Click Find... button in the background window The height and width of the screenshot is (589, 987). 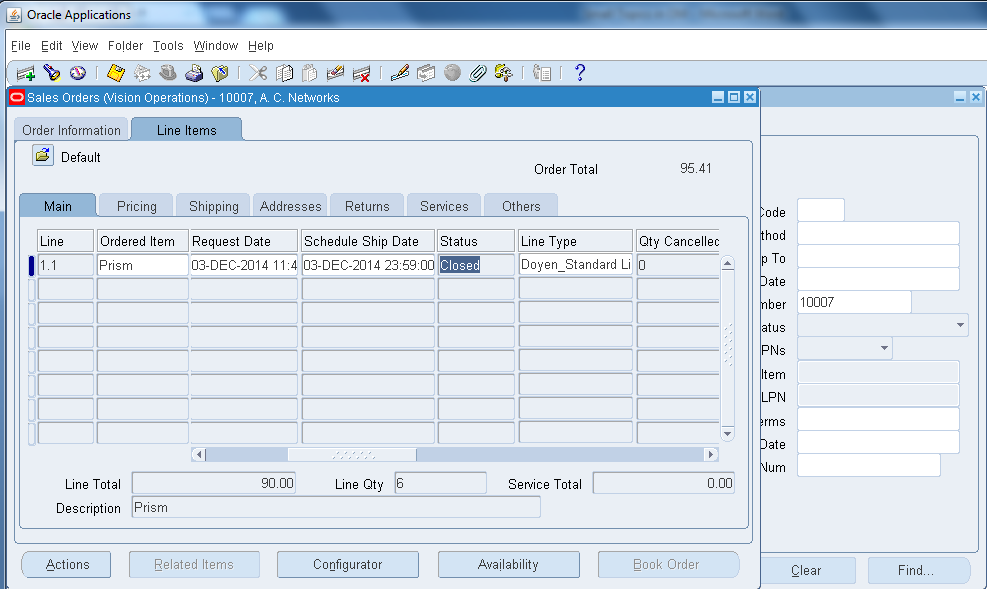click(918, 570)
